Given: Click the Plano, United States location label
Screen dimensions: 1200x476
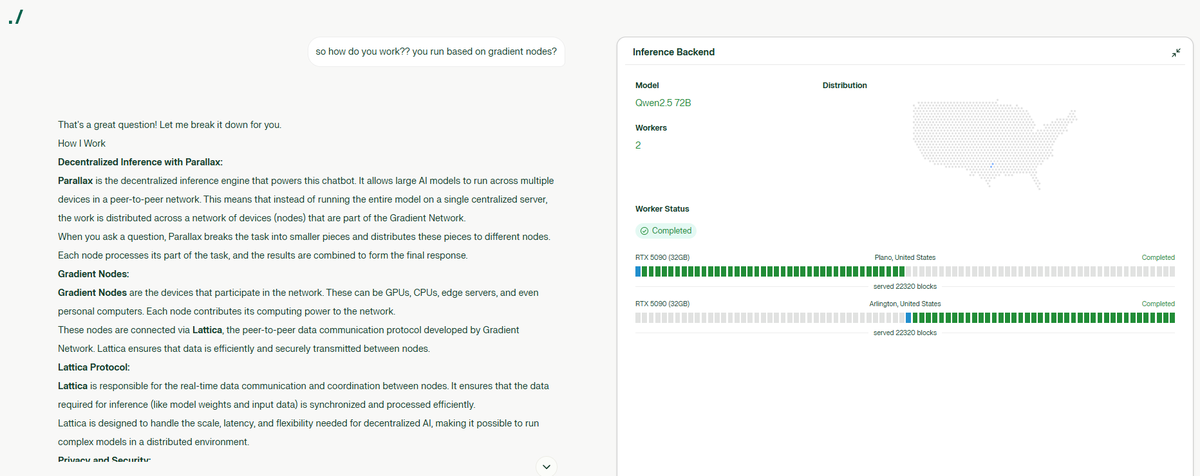Looking at the screenshot, I should tap(905, 258).
